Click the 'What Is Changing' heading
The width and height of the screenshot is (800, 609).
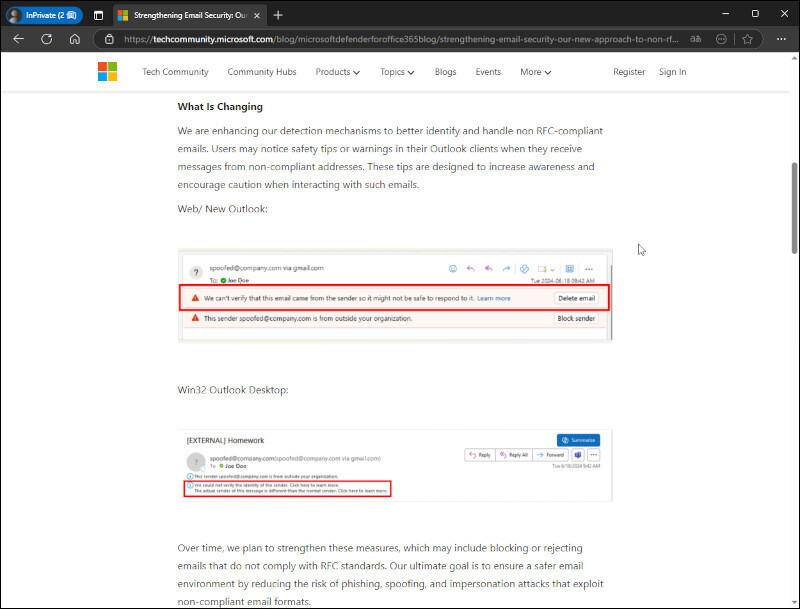[220, 107]
